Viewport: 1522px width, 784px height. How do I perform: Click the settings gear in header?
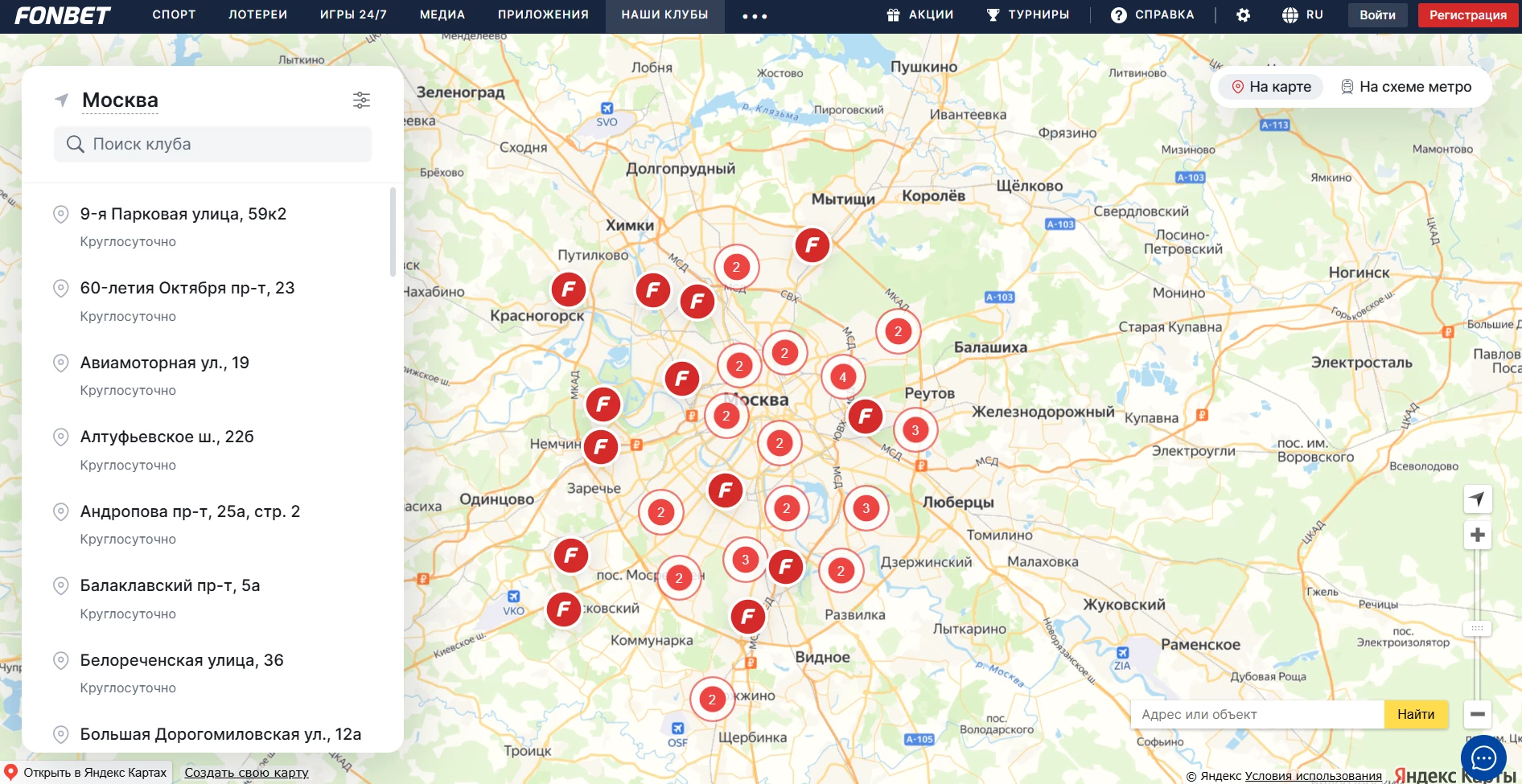[1243, 15]
